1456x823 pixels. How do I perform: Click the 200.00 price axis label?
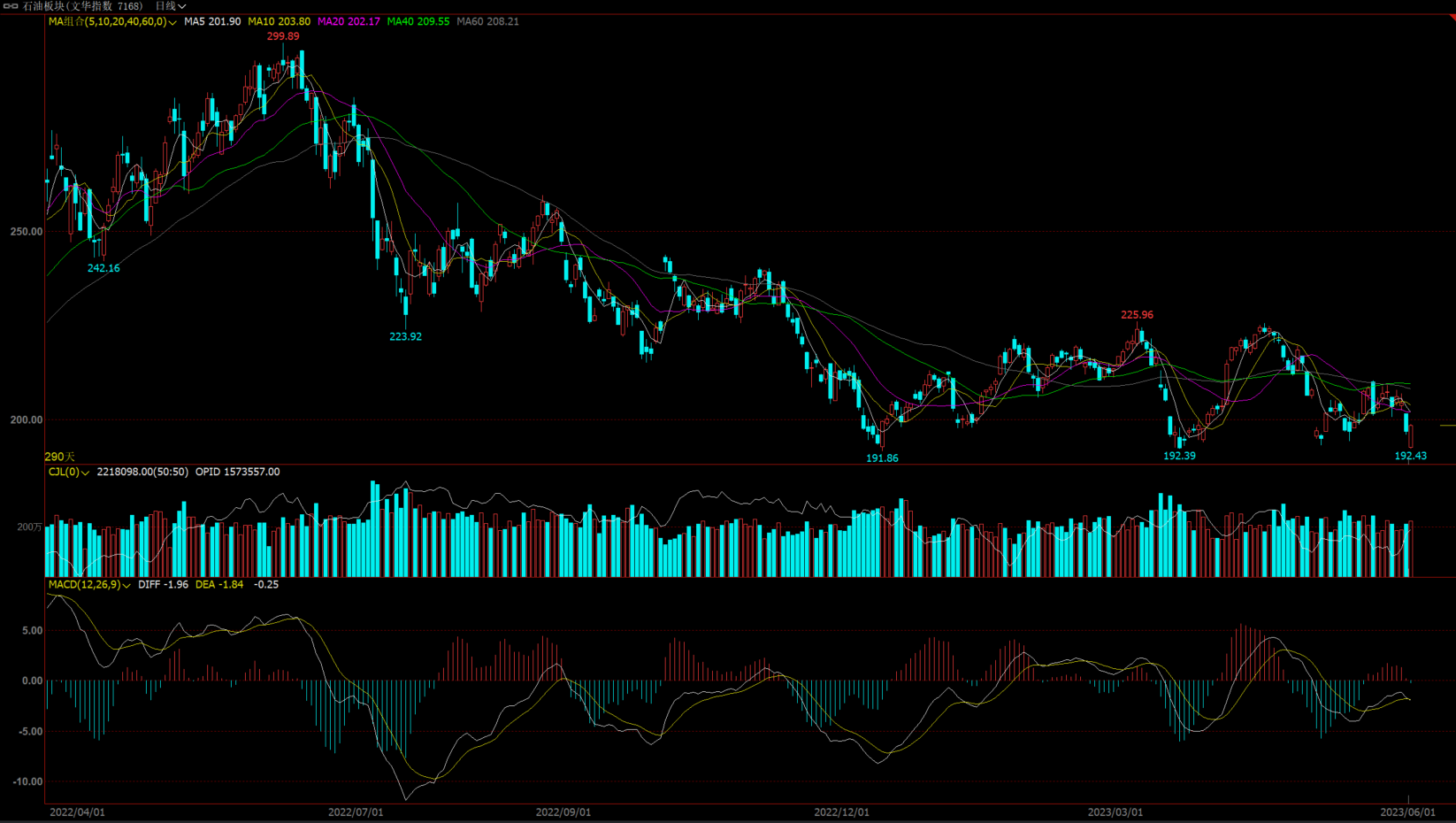[27, 420]
